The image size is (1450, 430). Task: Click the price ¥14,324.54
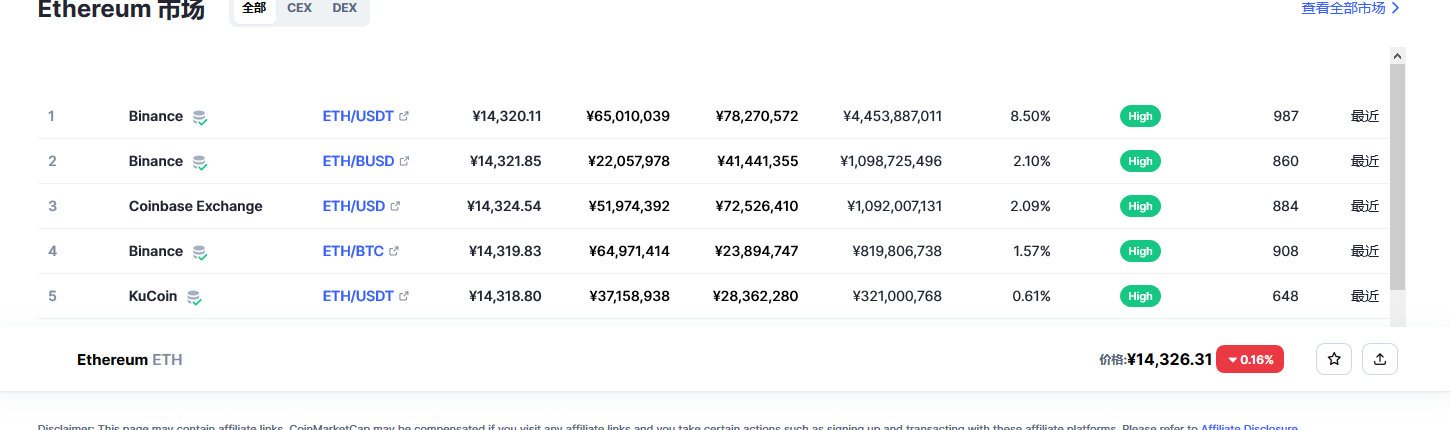click(504, 206)
